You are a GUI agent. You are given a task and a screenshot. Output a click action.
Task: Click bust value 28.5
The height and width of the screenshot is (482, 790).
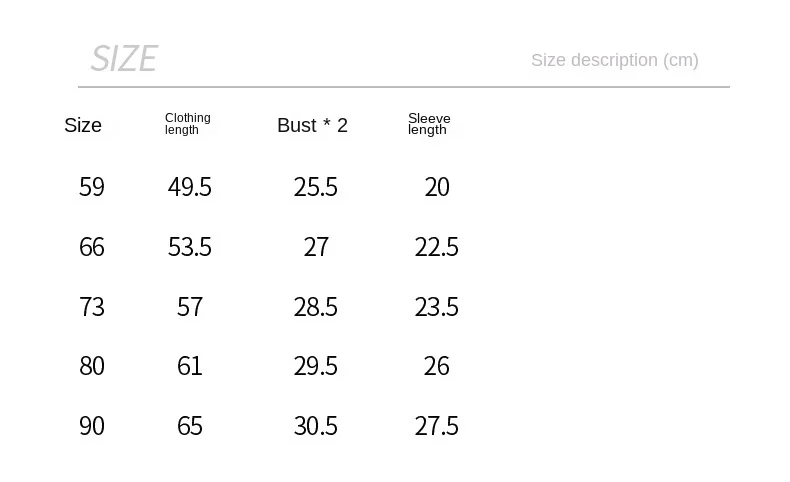315,307
